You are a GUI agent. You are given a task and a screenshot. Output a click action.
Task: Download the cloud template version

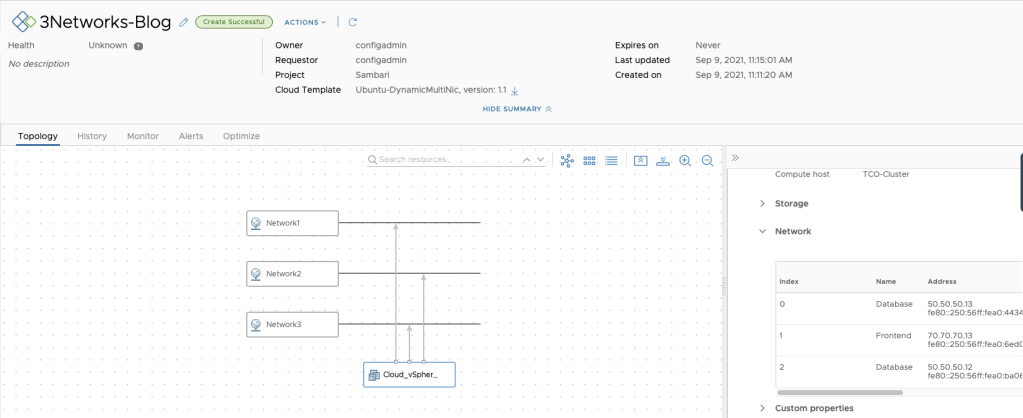515,90
